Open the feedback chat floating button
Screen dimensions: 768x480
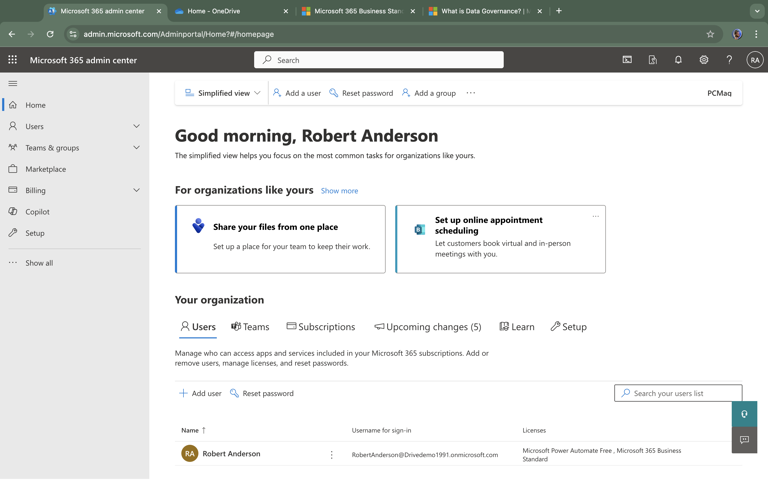point(744,439)
